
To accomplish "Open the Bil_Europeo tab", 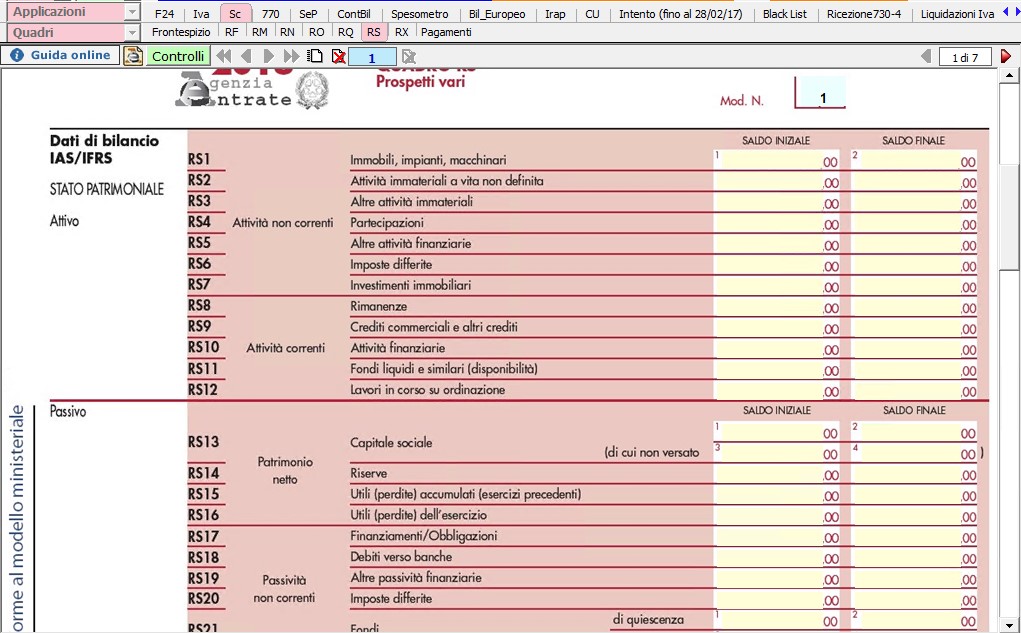I will click(x=497, y=14).
